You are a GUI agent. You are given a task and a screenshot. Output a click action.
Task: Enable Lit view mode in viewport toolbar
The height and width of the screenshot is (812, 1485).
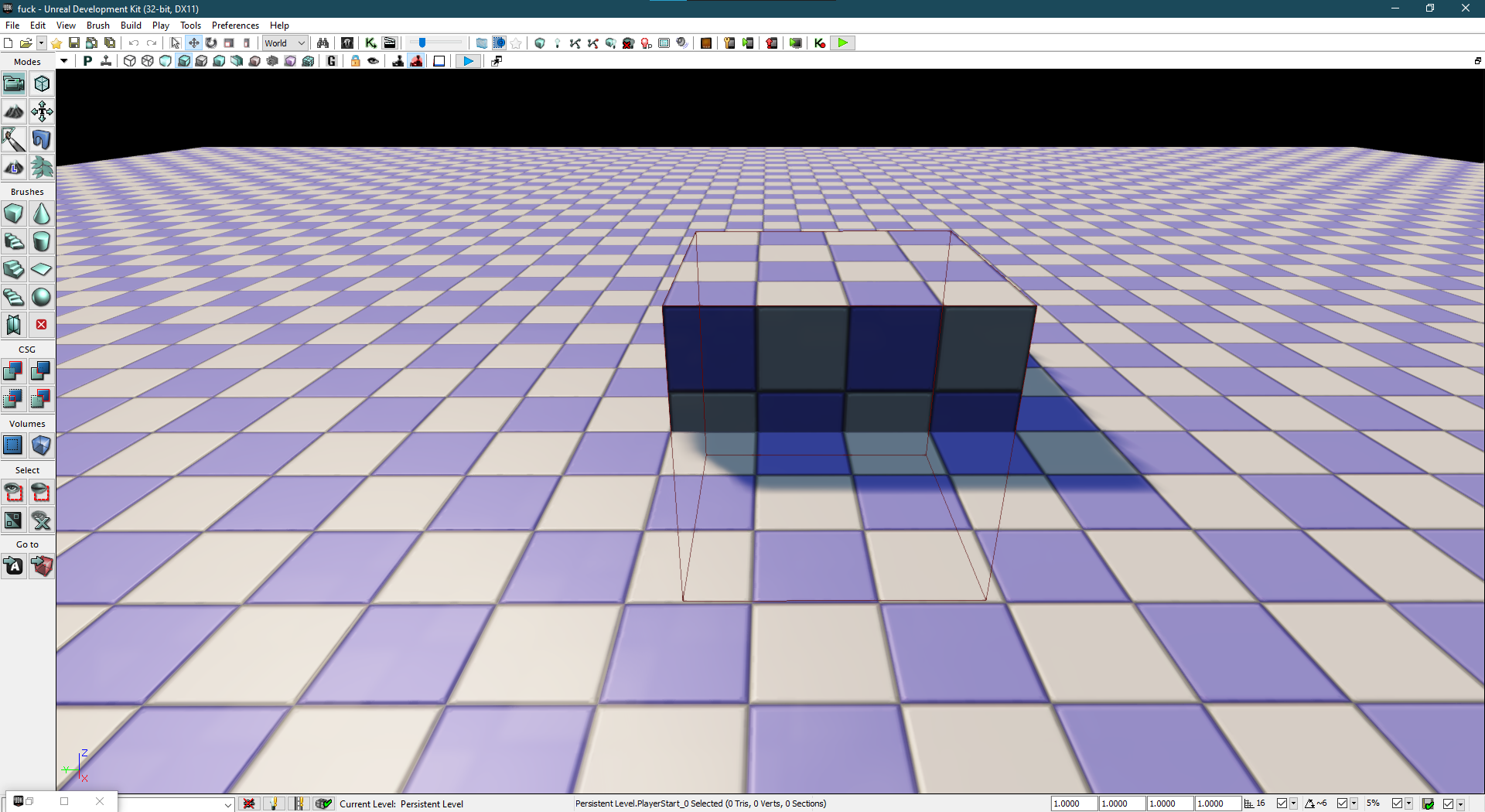184,61
